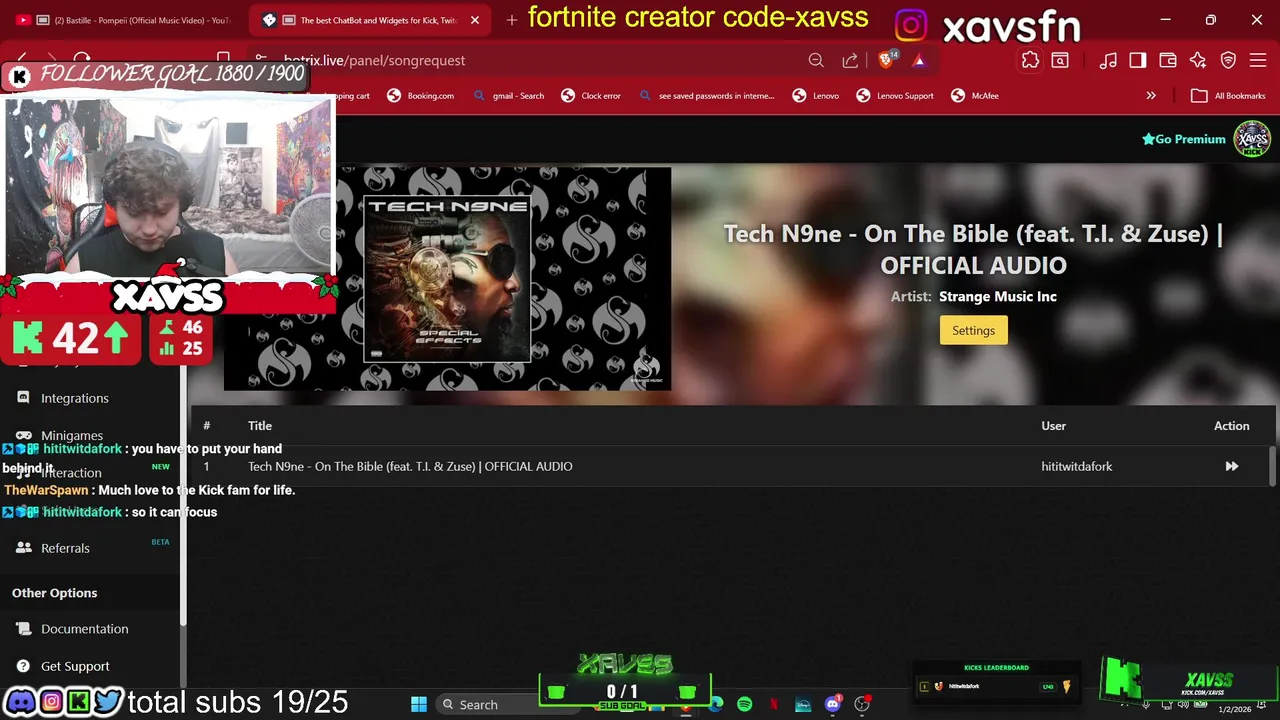Open the Booking.com bookmark

pos(420,96)
